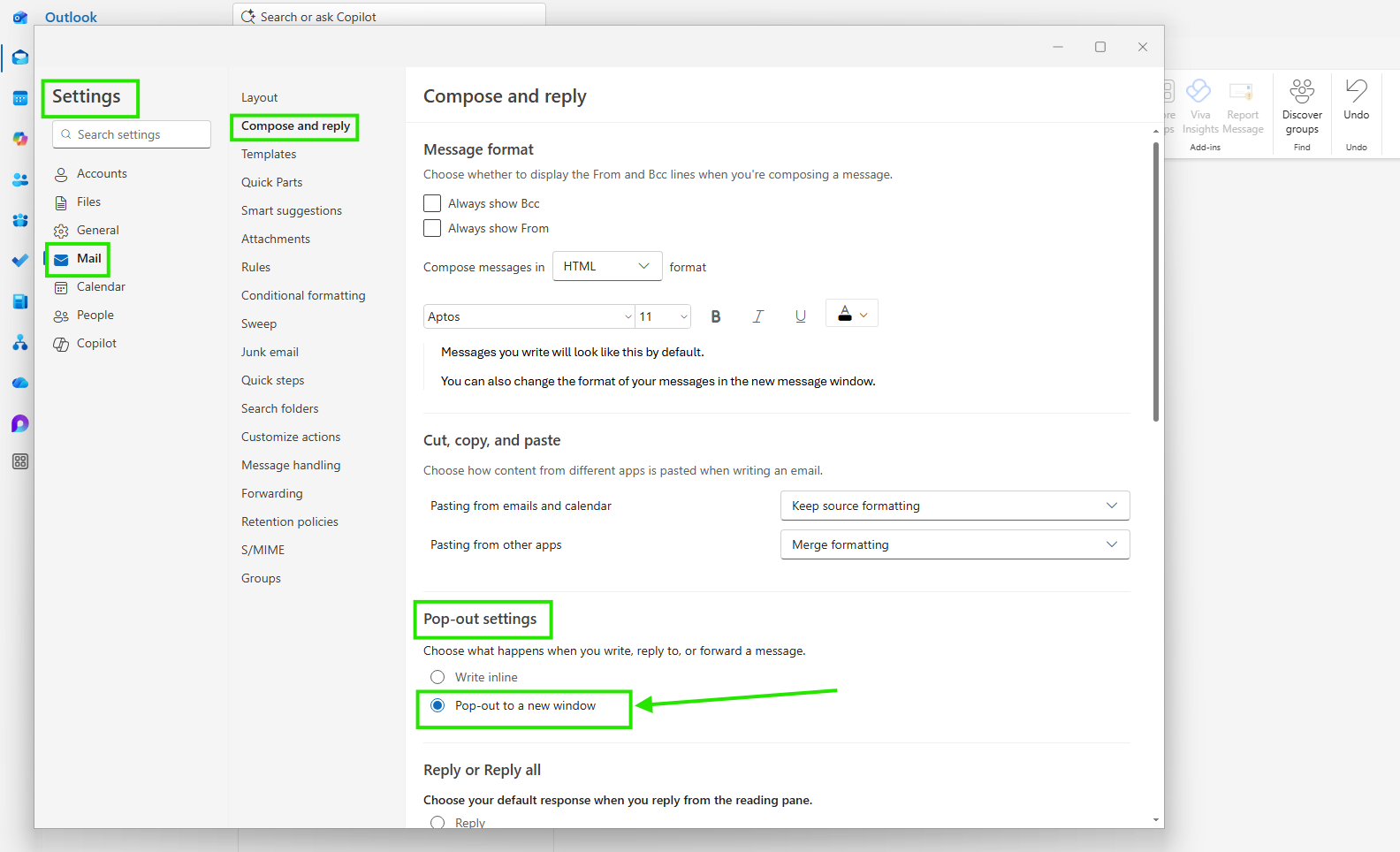
Task: Open the Org Explorer rail icon
Action: 20,342
